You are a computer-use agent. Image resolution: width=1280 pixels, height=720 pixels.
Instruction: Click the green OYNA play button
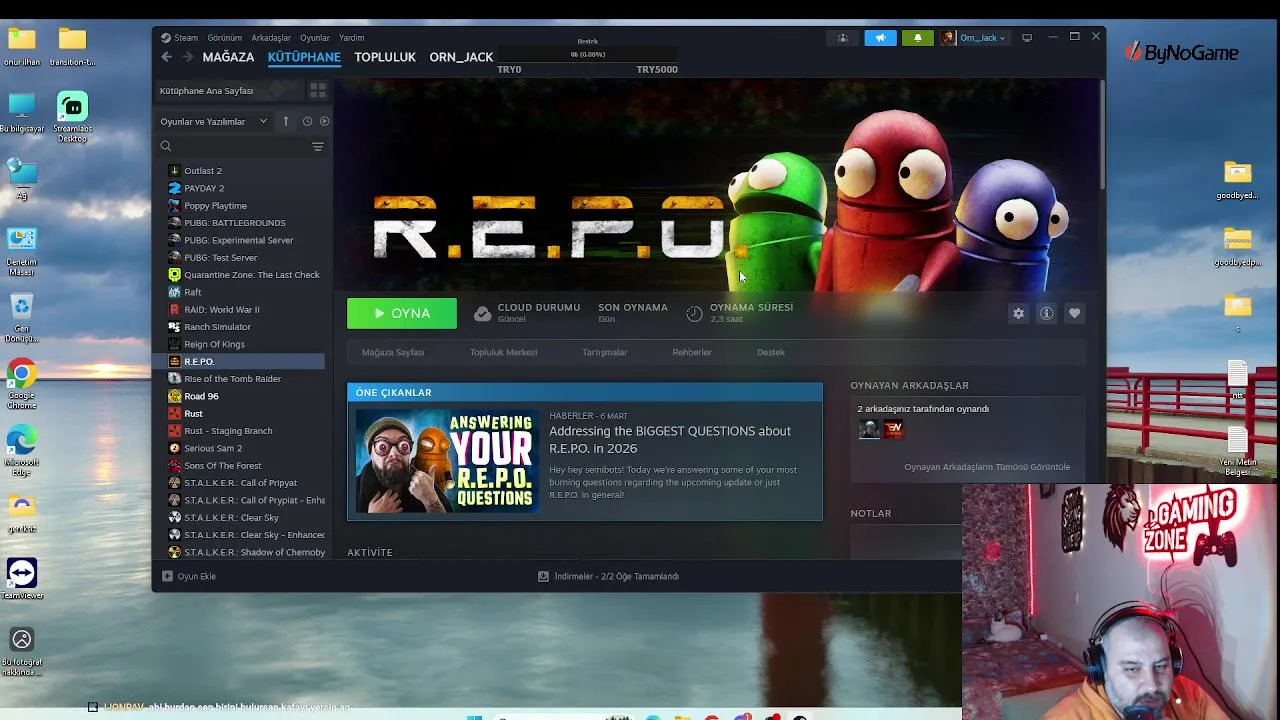pyautogui.click(x=402, y=314)
